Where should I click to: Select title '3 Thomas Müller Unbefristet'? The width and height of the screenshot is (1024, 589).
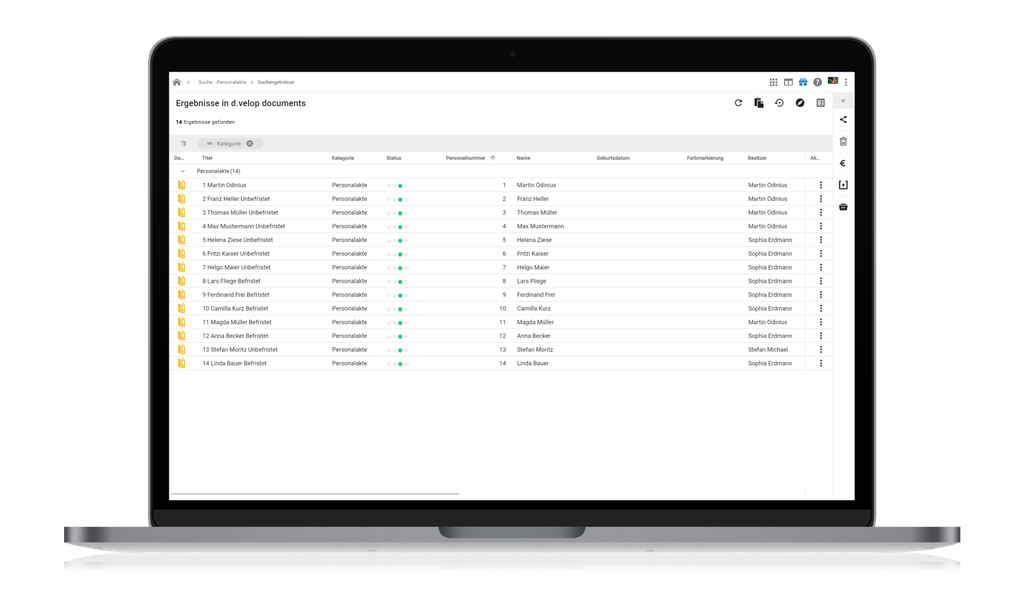pyautogui.click(x=240, y=212)
